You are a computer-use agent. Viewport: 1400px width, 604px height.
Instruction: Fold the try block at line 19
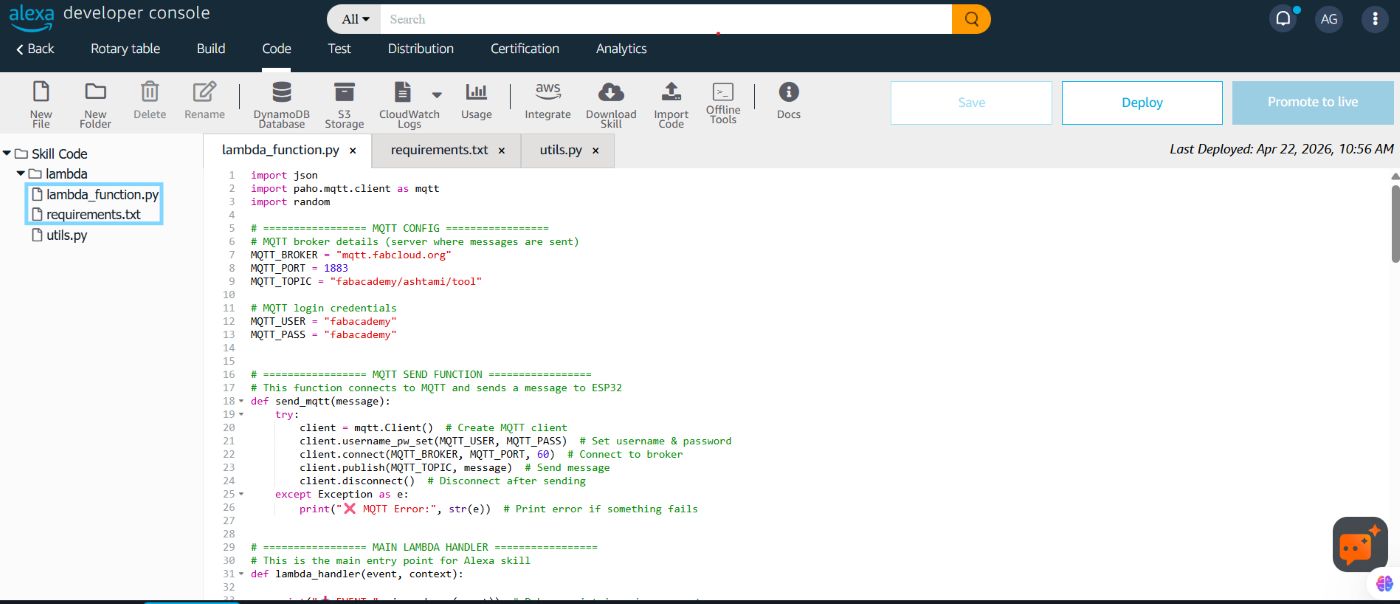click(x=241, y=414)
